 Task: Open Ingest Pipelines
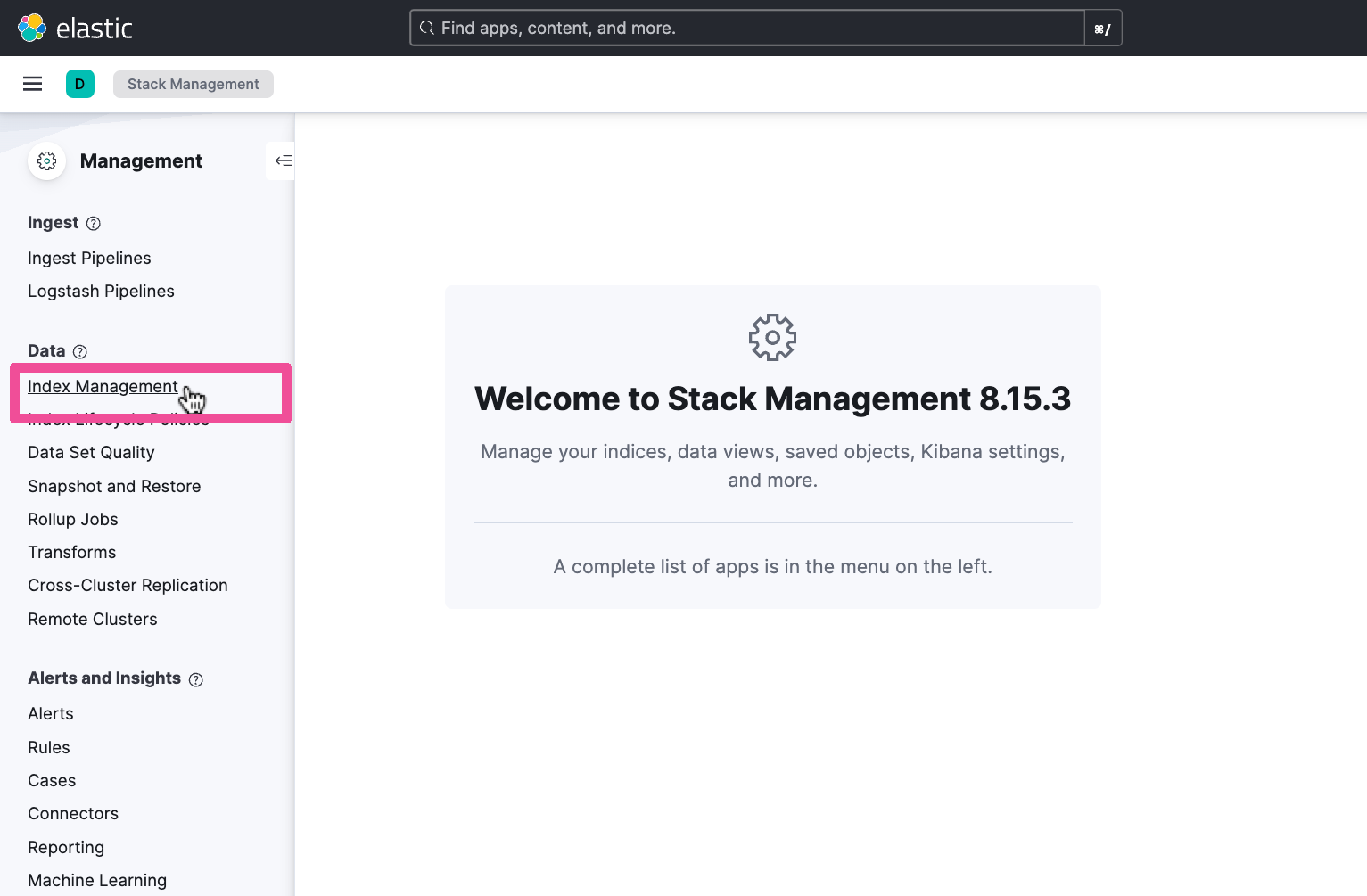coord(89,258)
